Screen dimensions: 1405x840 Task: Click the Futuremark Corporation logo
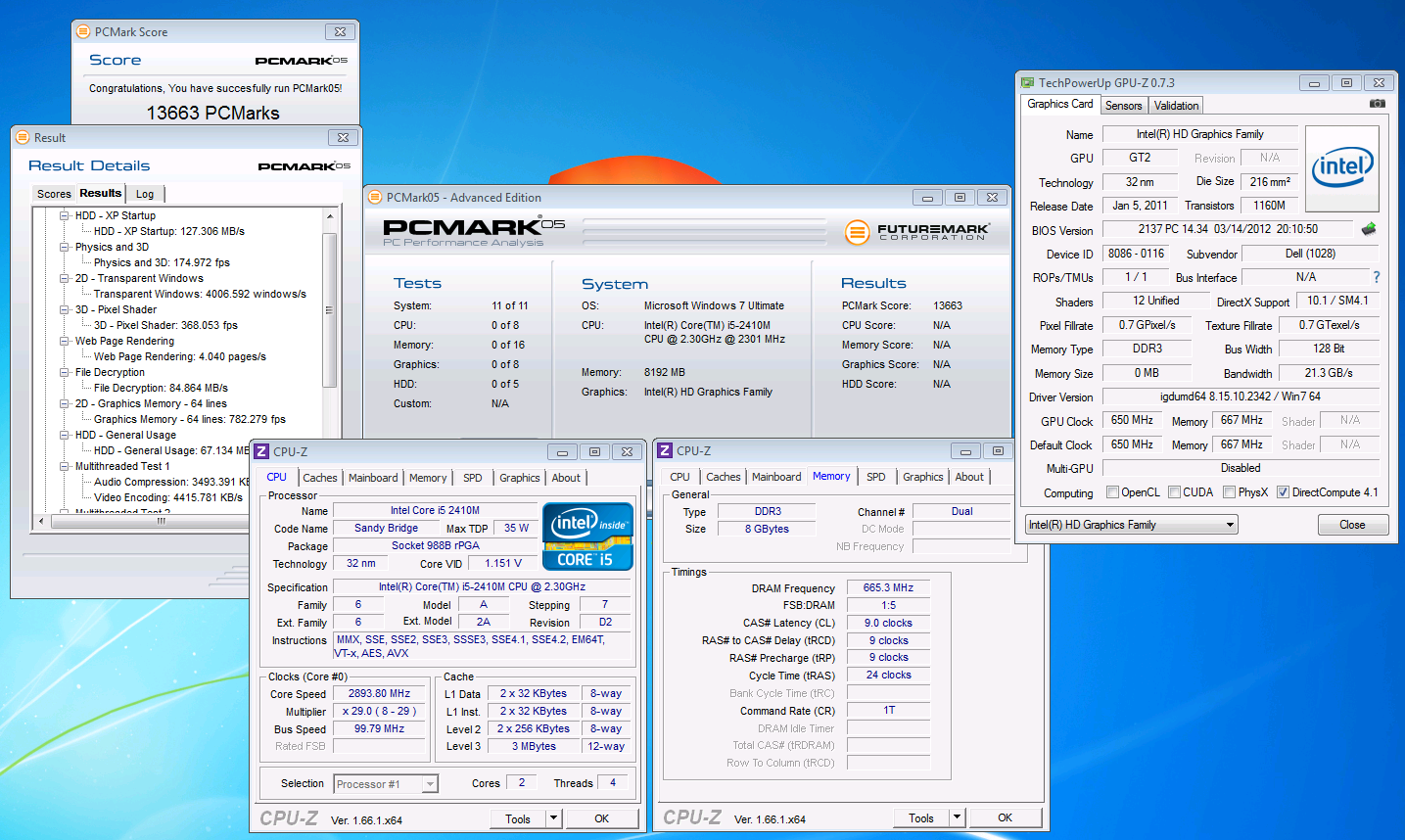click(917, 232)
